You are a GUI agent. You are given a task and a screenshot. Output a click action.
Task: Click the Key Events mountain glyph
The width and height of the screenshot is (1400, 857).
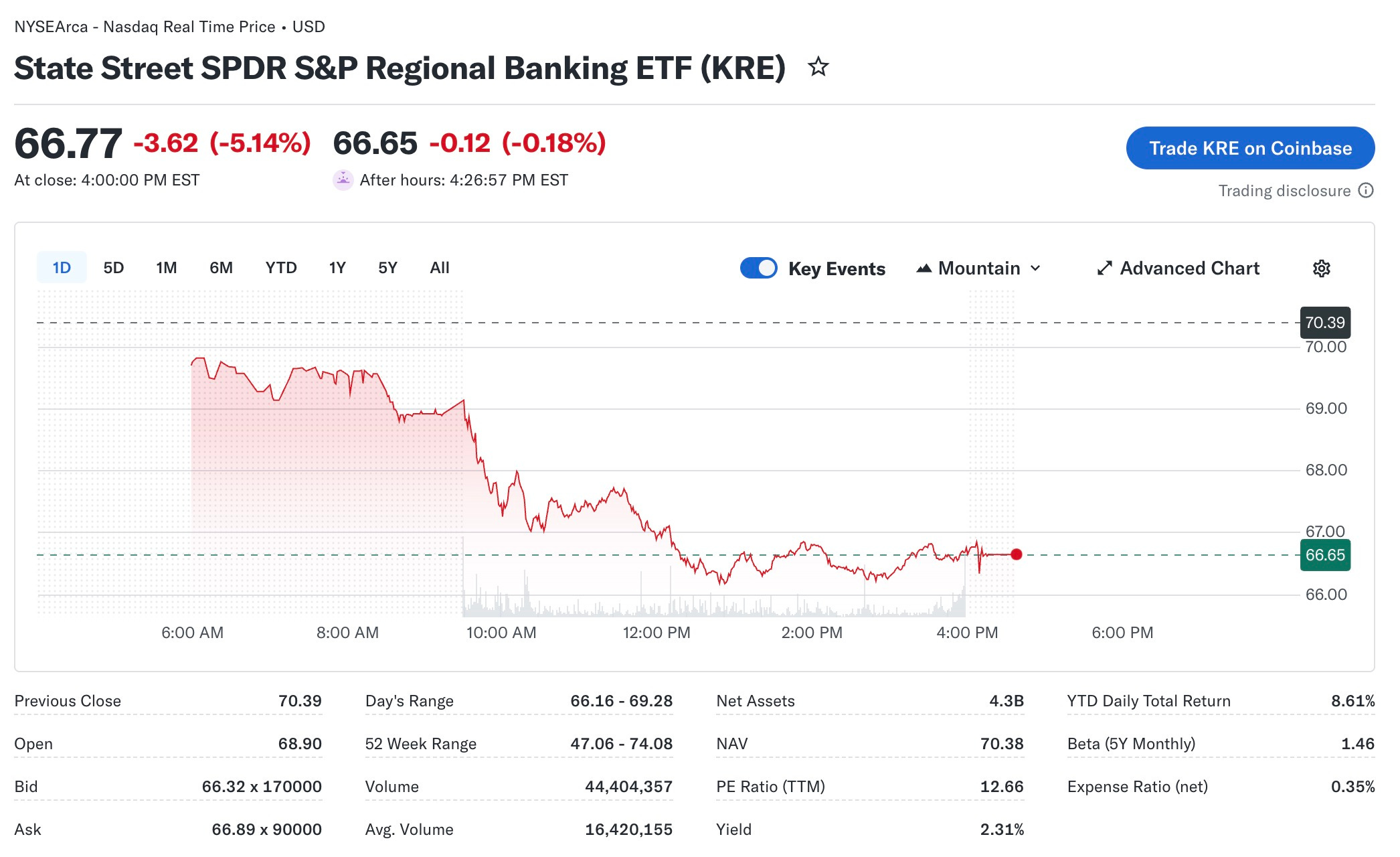[924, 267]
